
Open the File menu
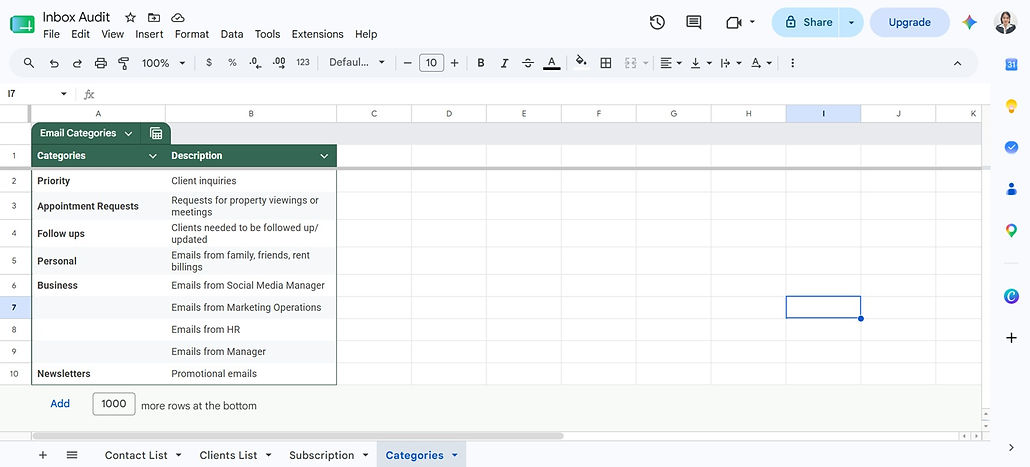click(x=51, y=34)
